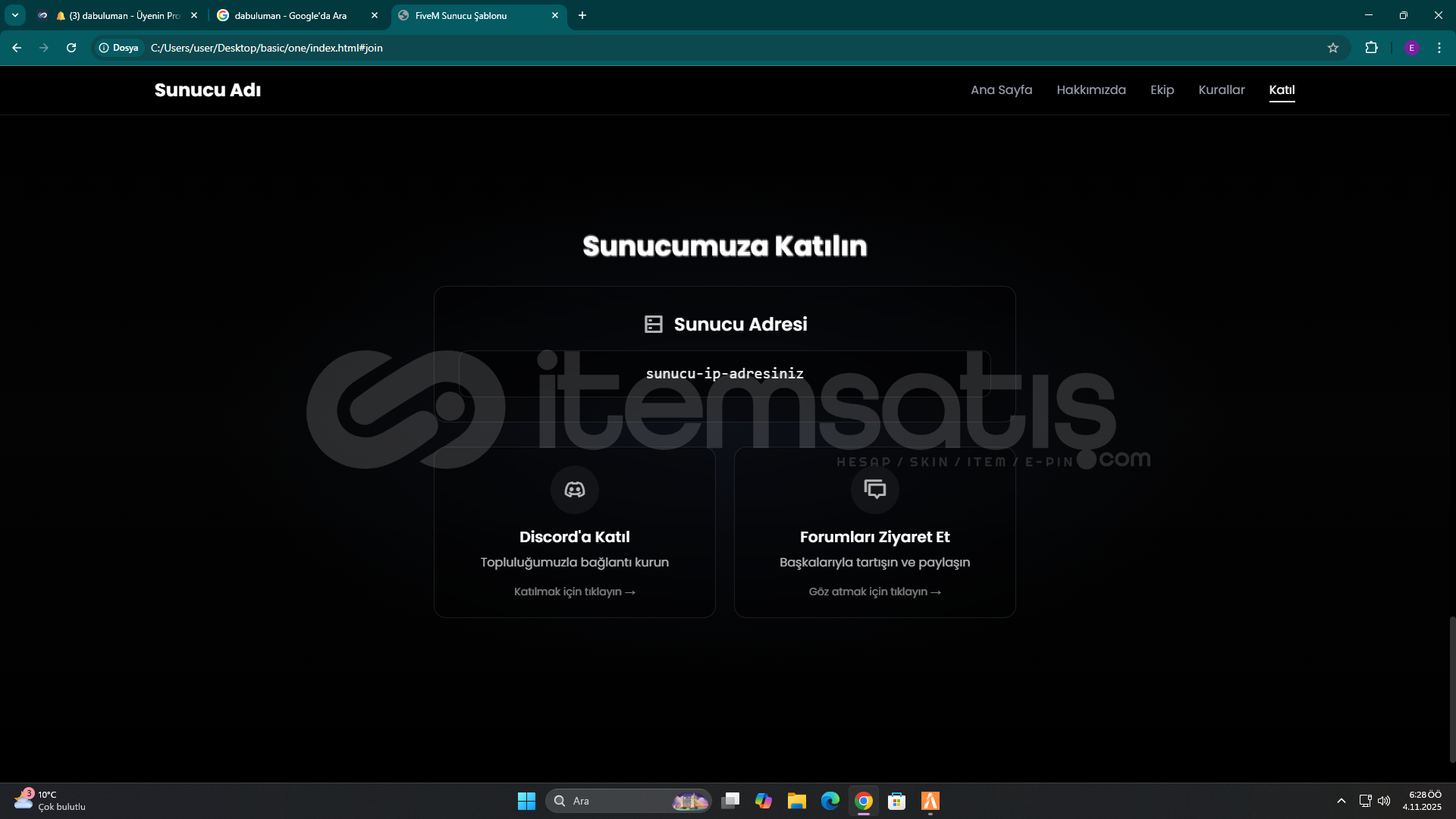This screenshot has height=819, width=1456.
Task: Click the Discord logo icon
Action: click(x=574, y=490)
